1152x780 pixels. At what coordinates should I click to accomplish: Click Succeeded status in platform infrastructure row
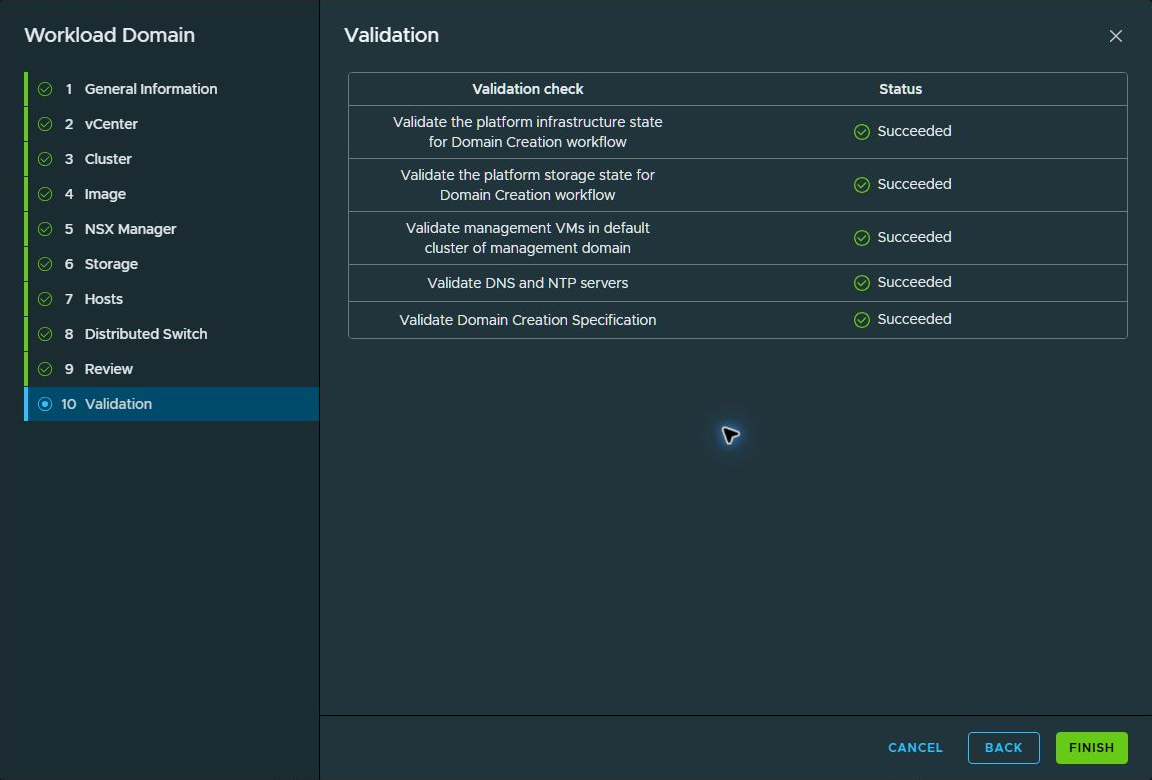(914, 131)
